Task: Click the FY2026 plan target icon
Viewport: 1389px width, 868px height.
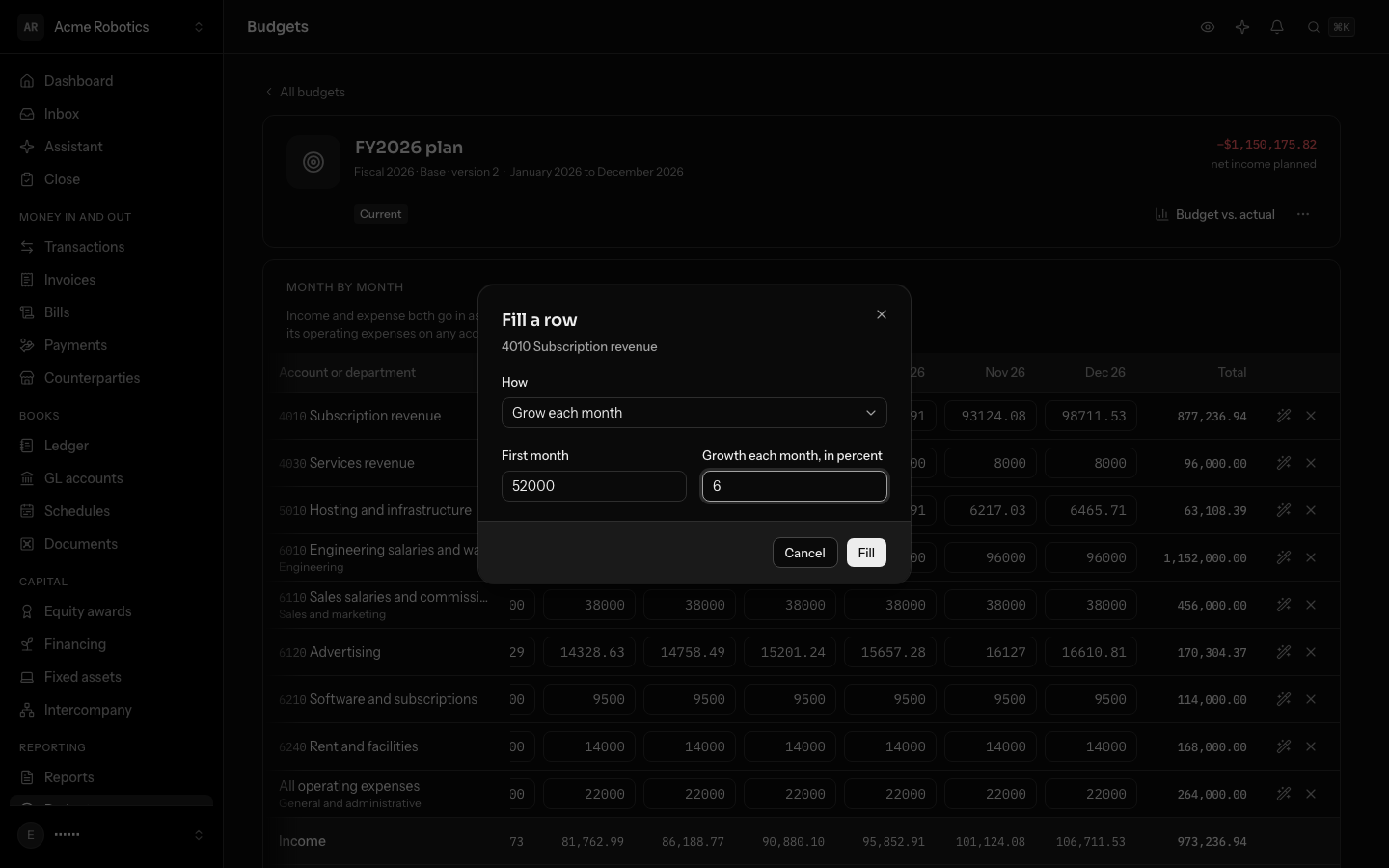Action: [313, 162]
